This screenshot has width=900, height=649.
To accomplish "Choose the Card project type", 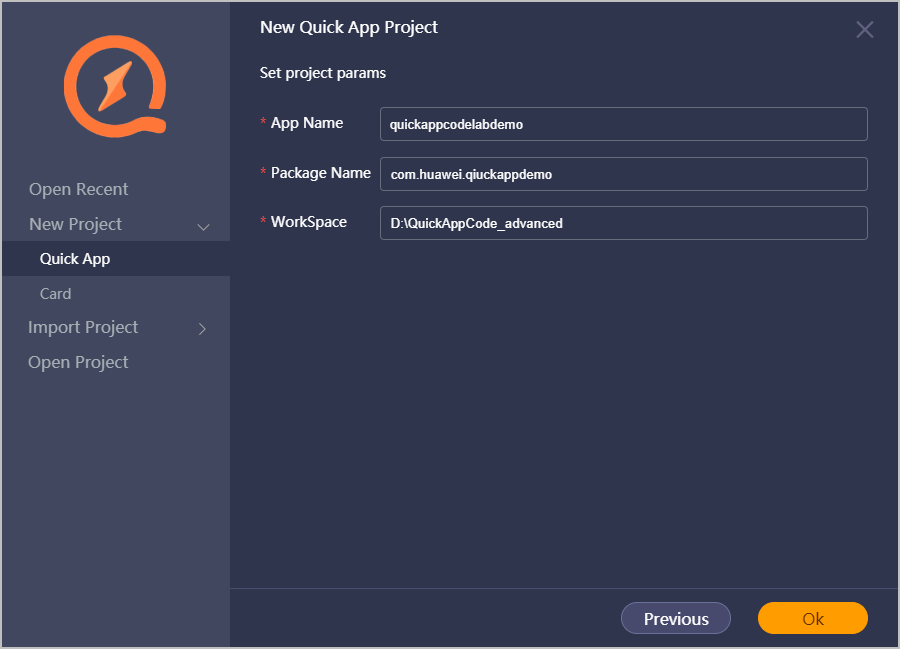I will click(x=56, y=294).
